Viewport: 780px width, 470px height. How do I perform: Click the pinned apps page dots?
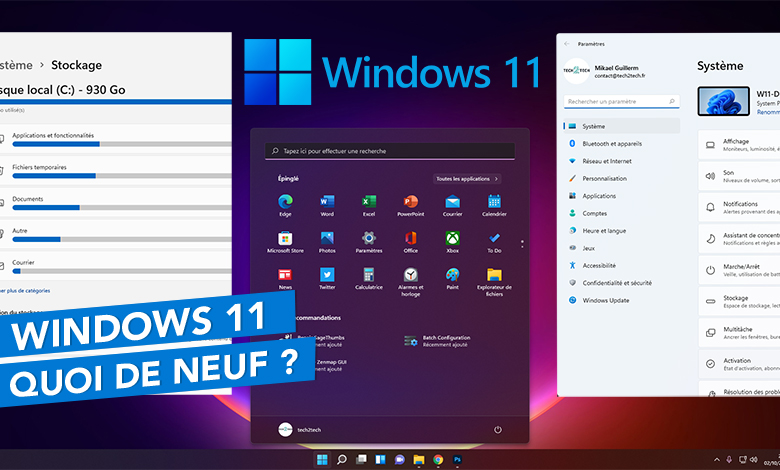click(x=522, y=244)
